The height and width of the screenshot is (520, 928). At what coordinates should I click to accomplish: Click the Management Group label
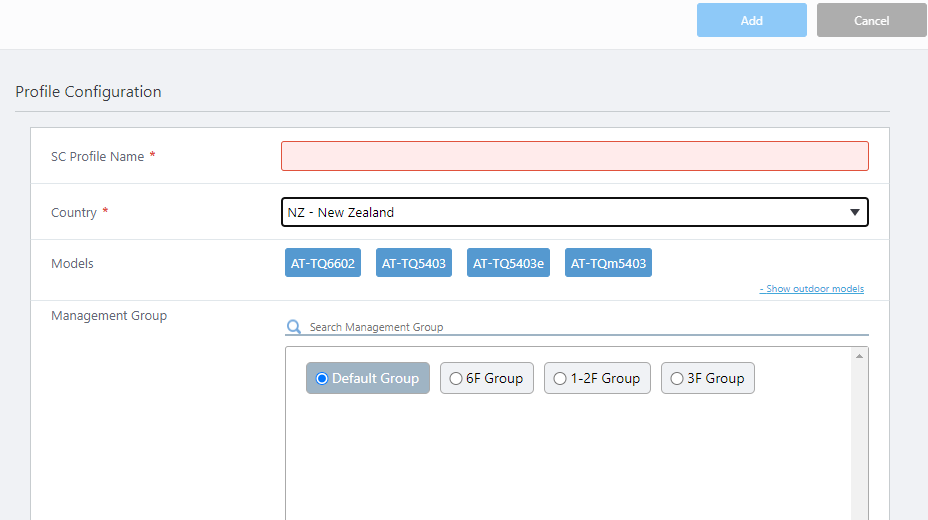(x=109, y=316)
